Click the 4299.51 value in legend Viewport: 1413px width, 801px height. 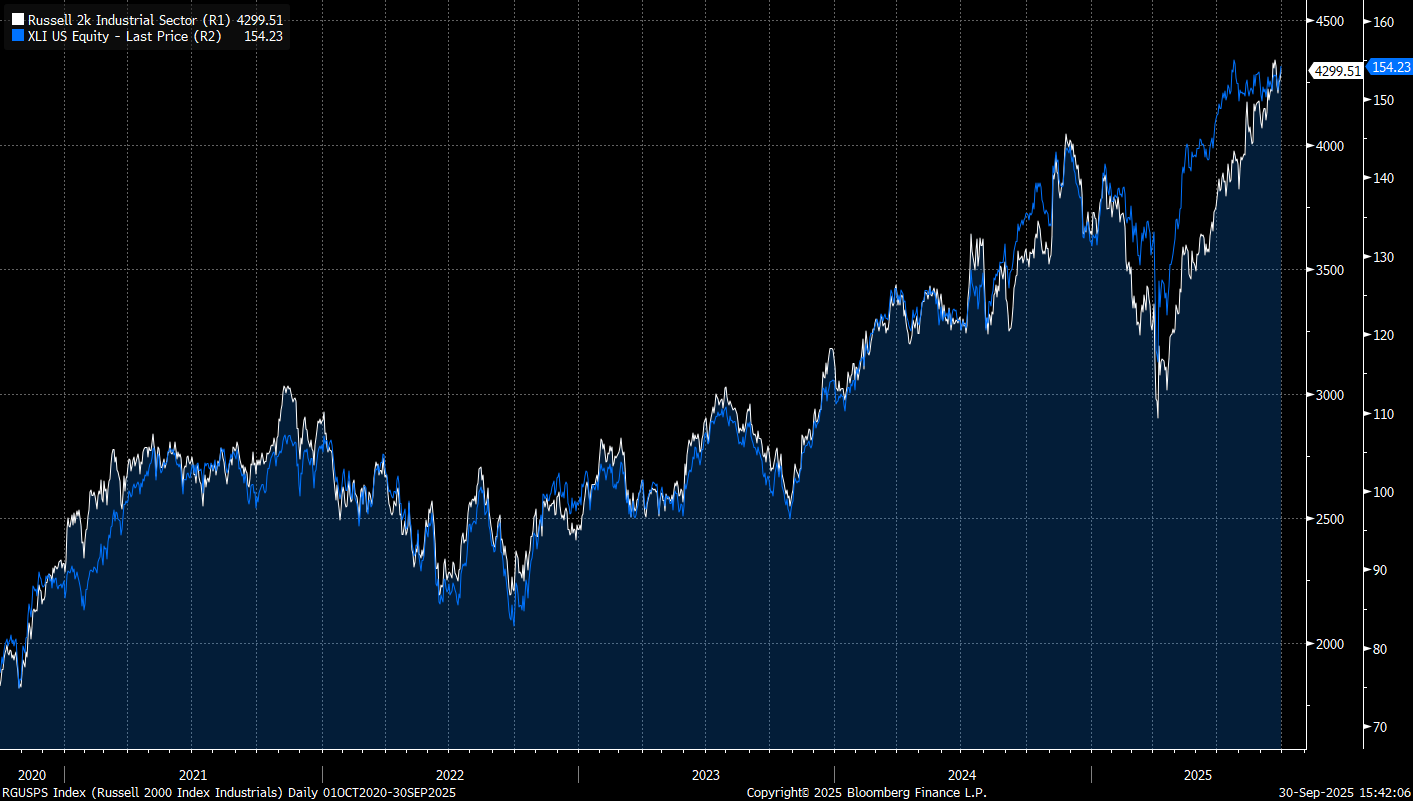click(x=260, y=19)
